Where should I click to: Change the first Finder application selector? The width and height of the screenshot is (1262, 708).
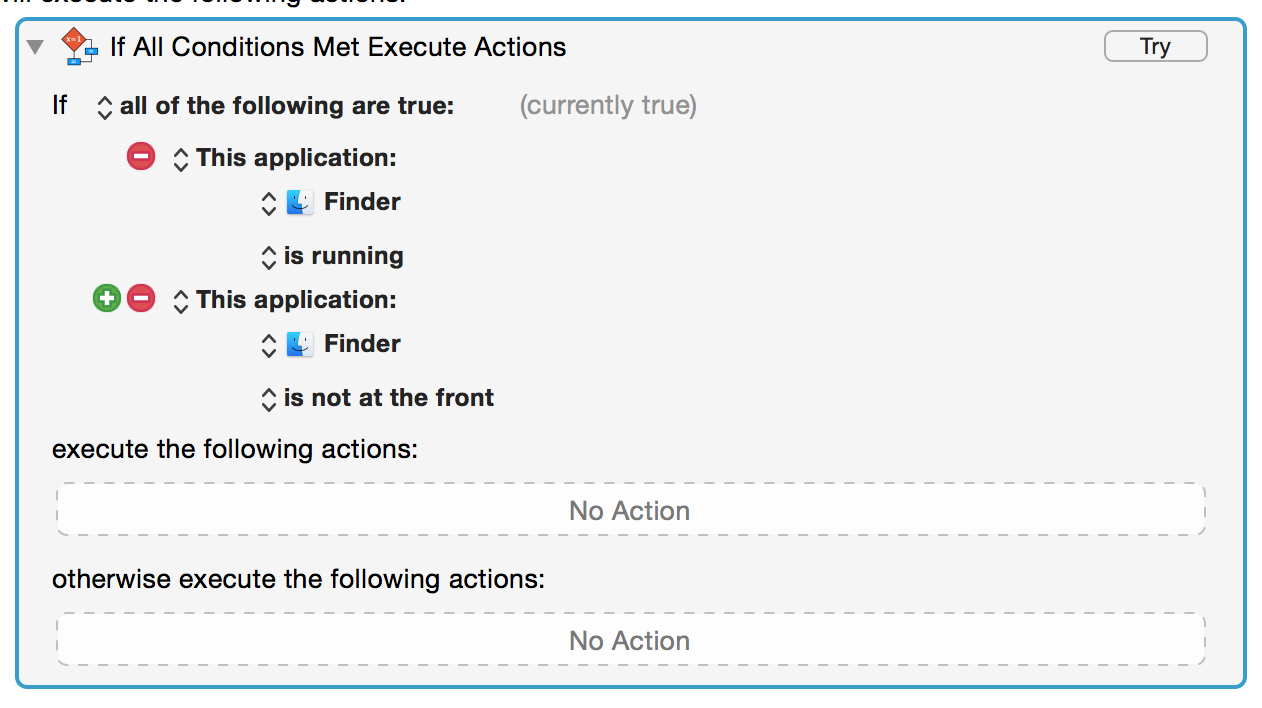(x=331, y=202)
